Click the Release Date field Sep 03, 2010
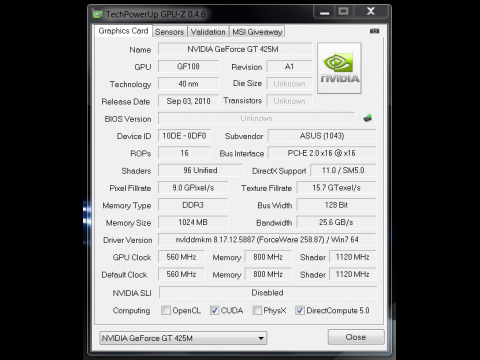Screen dimensions: 480x360 [x=188, y=101]
